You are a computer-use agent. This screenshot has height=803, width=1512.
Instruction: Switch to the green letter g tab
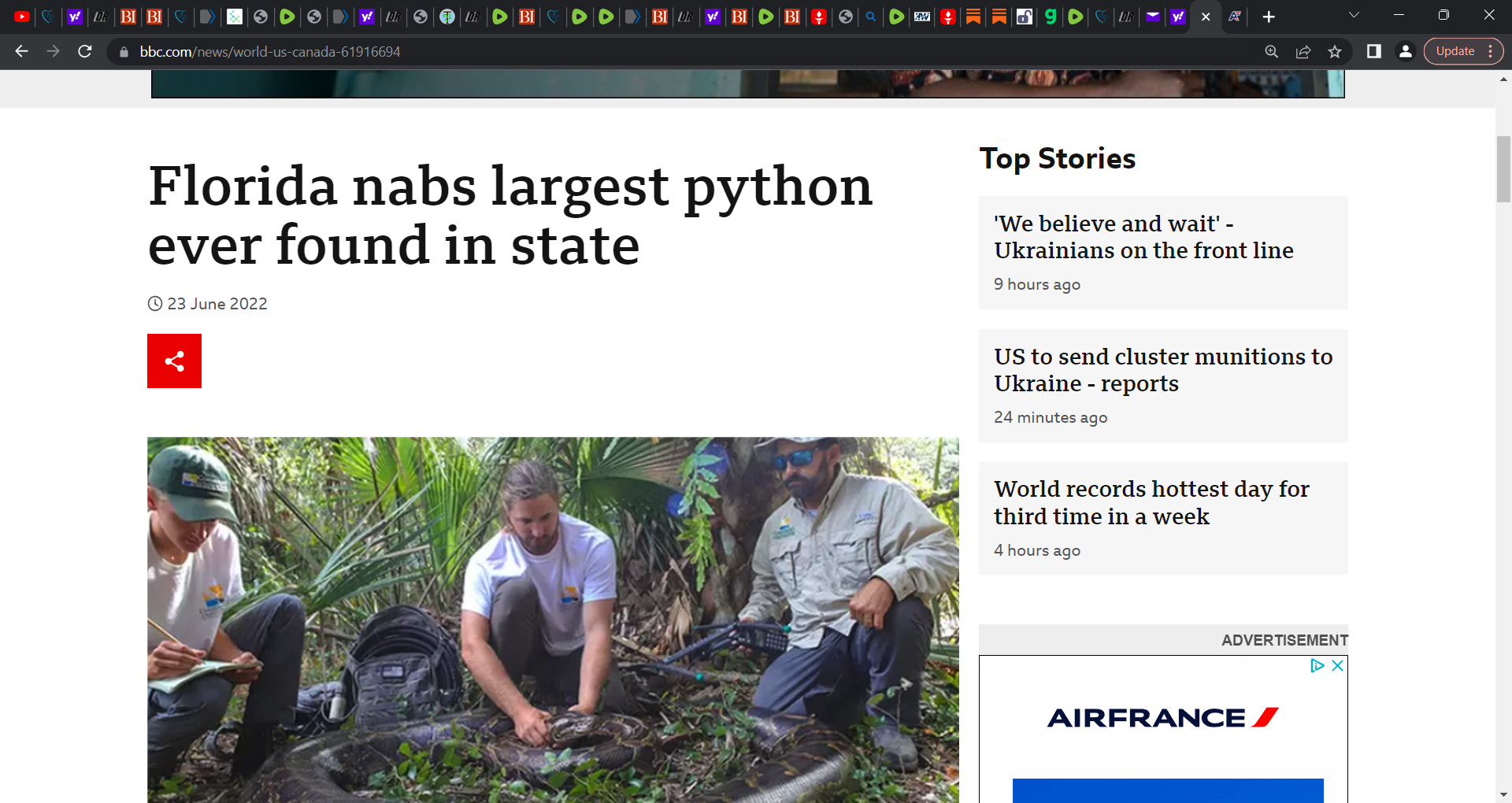tap(1051, 17)
